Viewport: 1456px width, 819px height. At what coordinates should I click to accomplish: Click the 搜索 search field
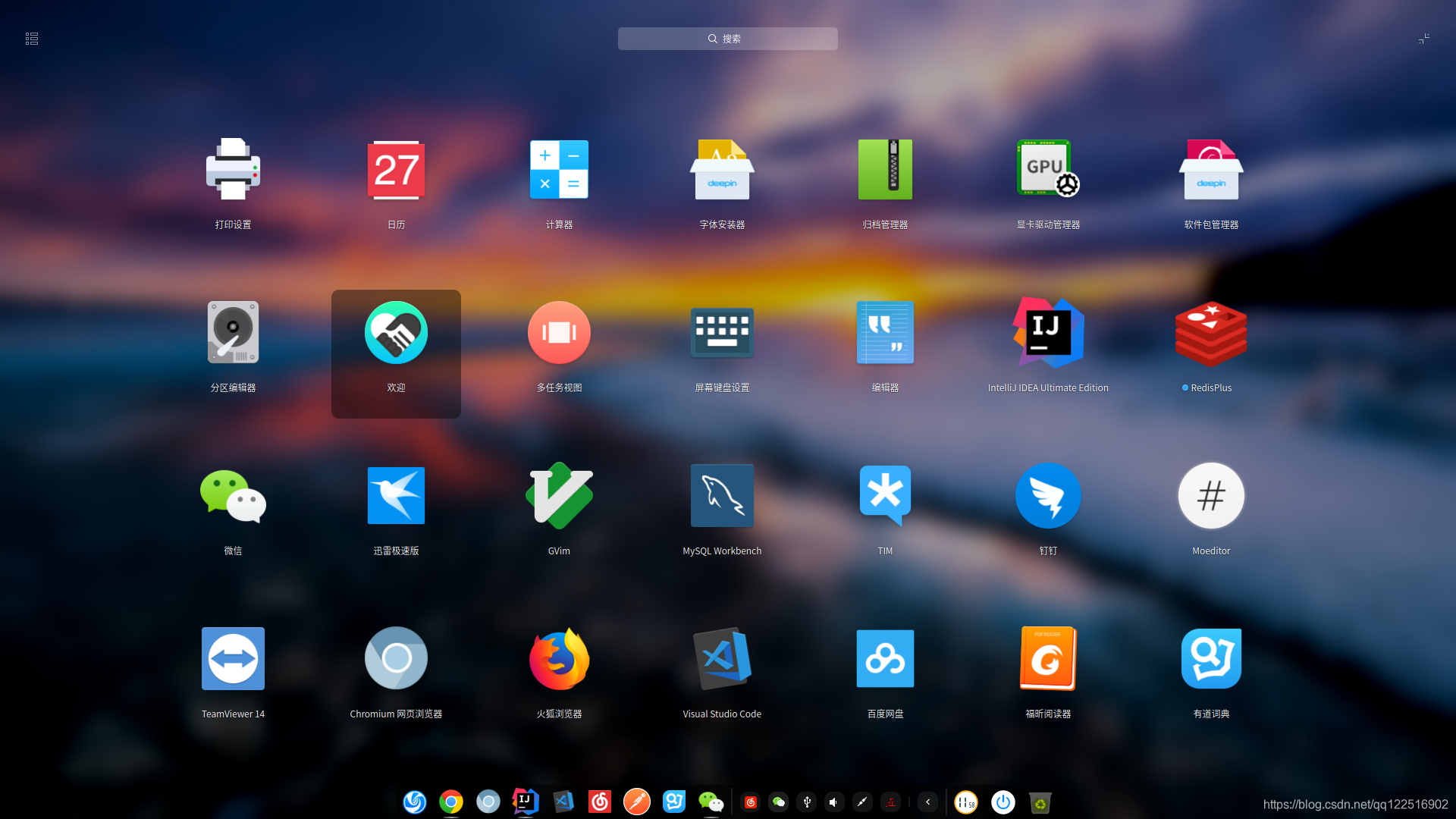point(728,39)
